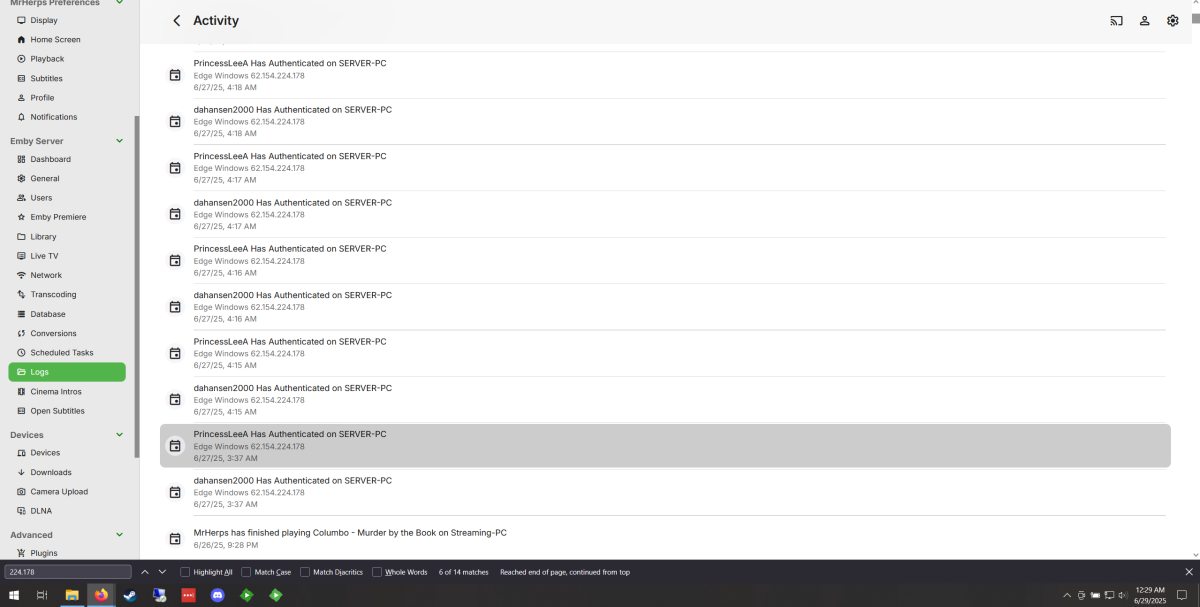Open Devices page in sidebar
The width and height of the screenshot is (1200, 607).
(x=67, y=453)
